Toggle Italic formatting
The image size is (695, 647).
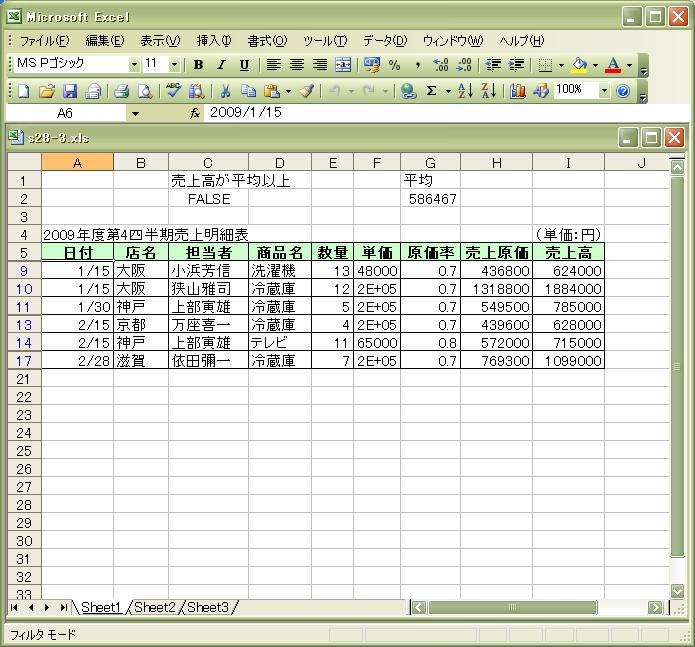[x=221, y=65]
